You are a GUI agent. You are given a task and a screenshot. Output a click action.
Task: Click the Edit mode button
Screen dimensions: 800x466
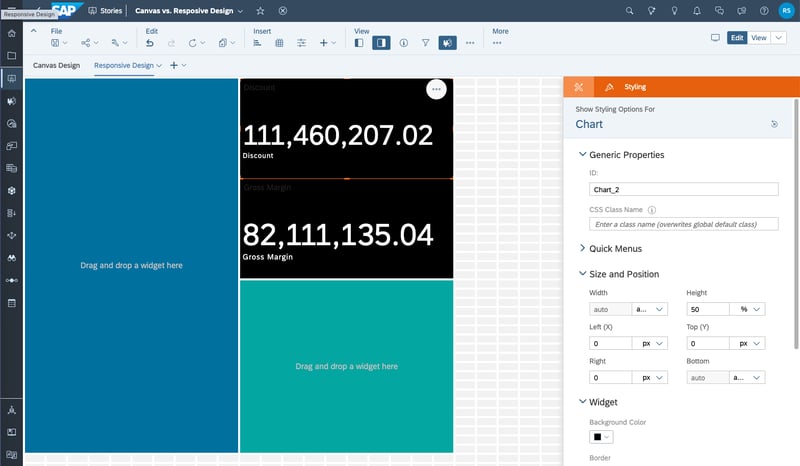(737, 38)
